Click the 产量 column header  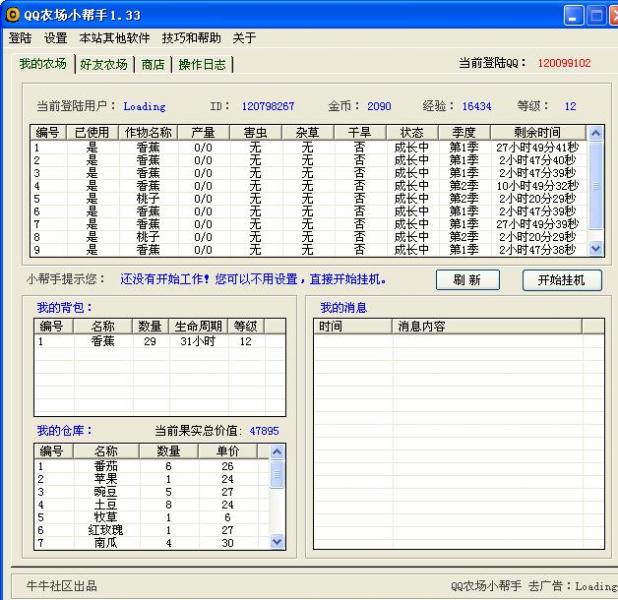[x=203, y=132]
